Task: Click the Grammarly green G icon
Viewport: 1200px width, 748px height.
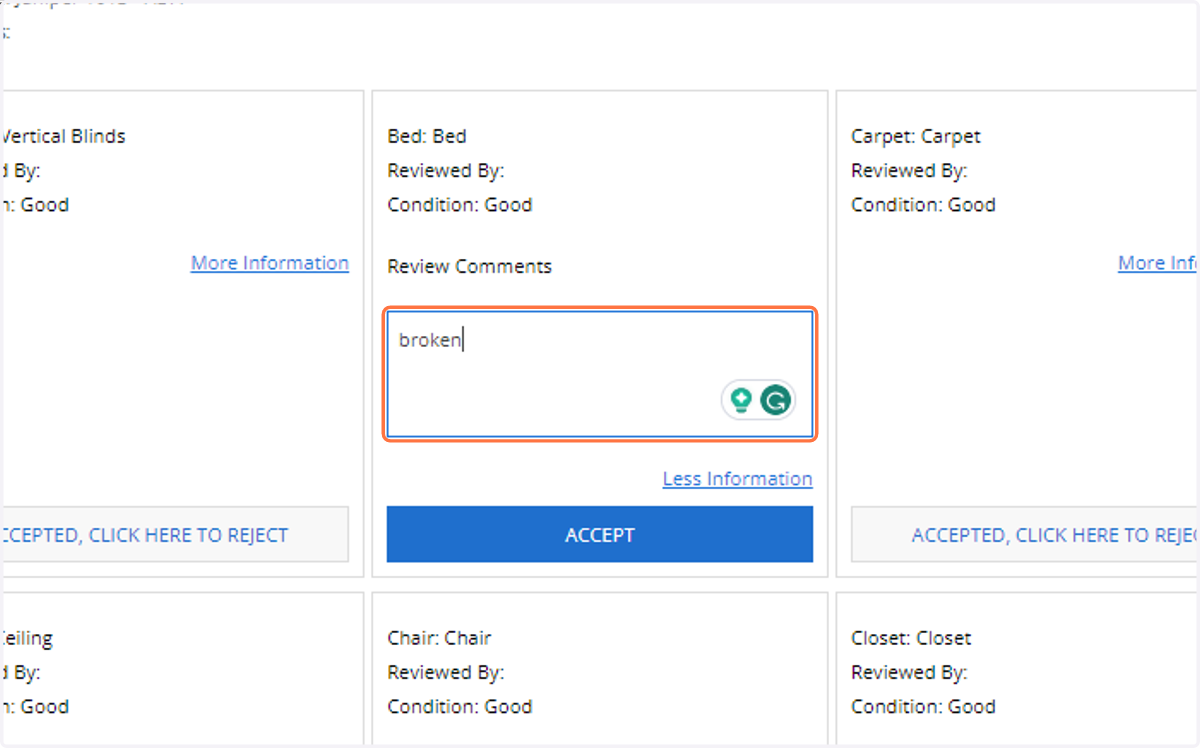Action: pos(775,401)
